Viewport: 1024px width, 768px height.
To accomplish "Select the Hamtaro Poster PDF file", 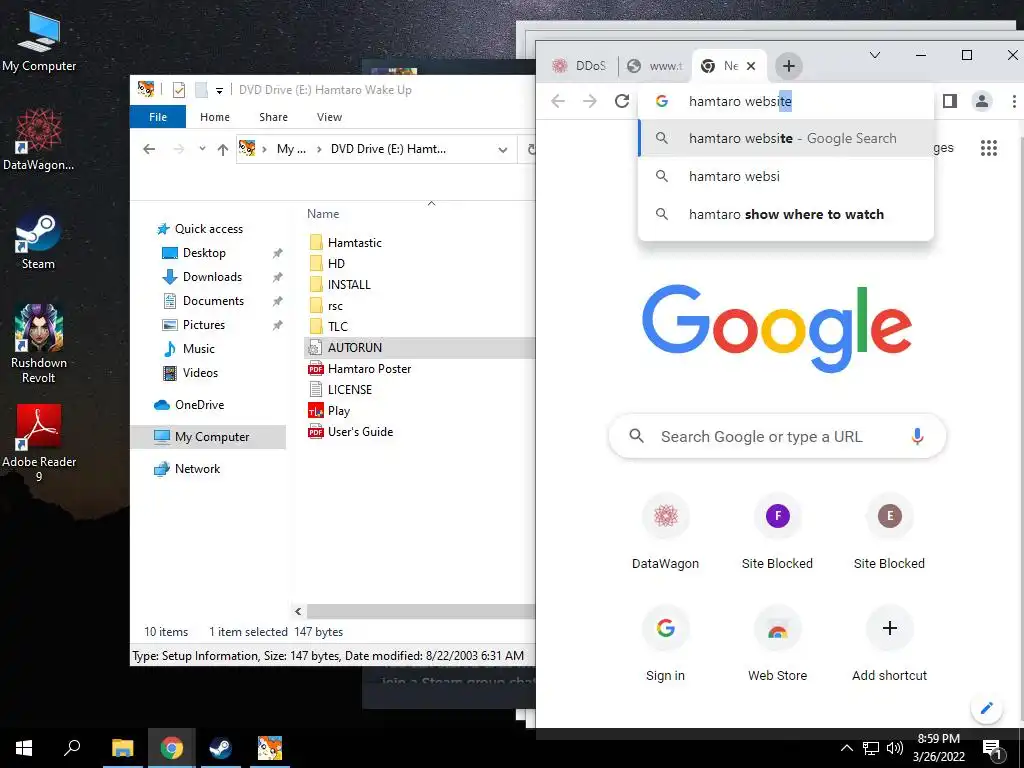I will tap(369, 369).
